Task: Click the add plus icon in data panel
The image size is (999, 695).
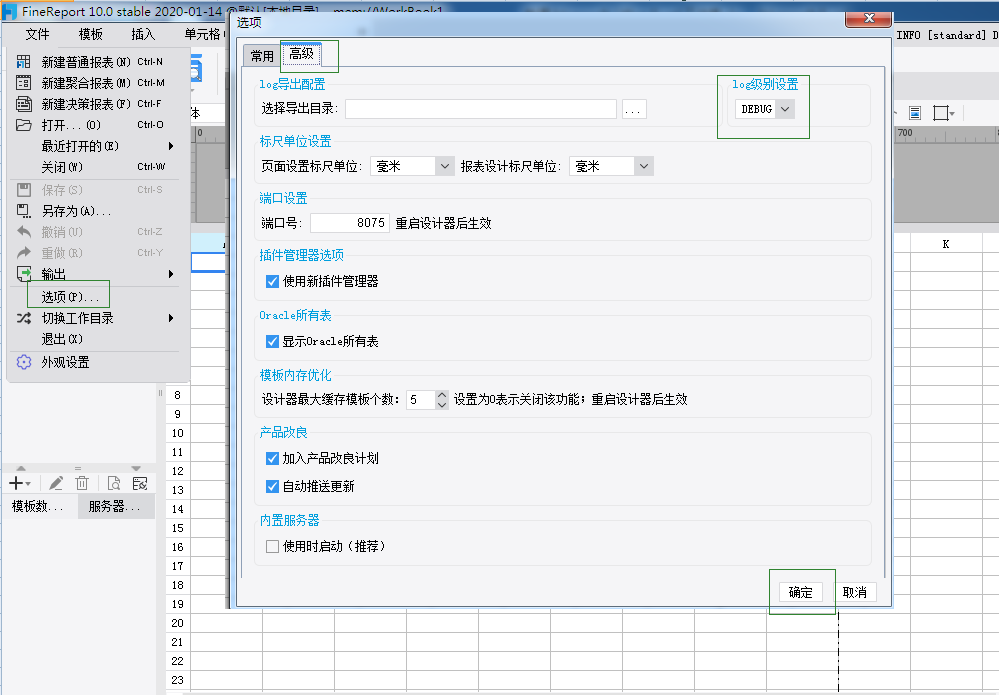Action: click(x=19, y=484)
